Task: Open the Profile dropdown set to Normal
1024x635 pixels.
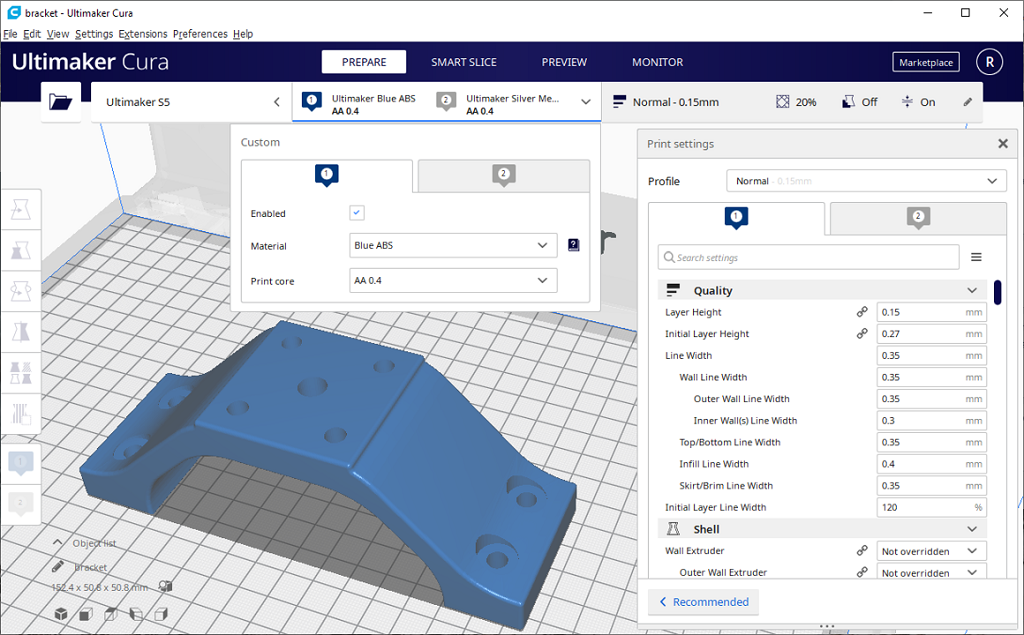Action: pyautogui.click(x=866, y=181)
